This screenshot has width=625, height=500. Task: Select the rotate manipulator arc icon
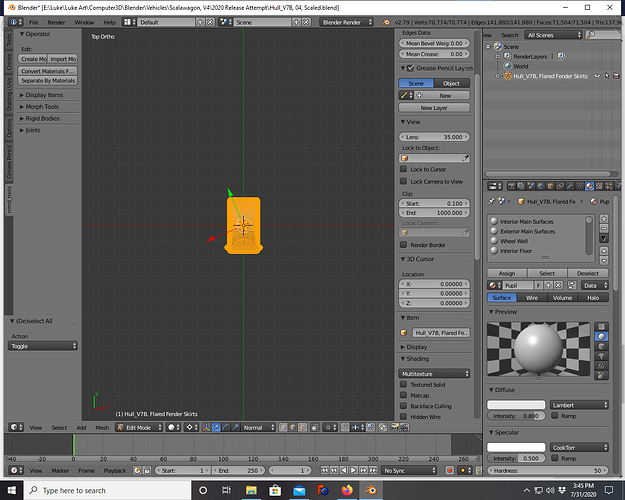[x=226, y=427]
